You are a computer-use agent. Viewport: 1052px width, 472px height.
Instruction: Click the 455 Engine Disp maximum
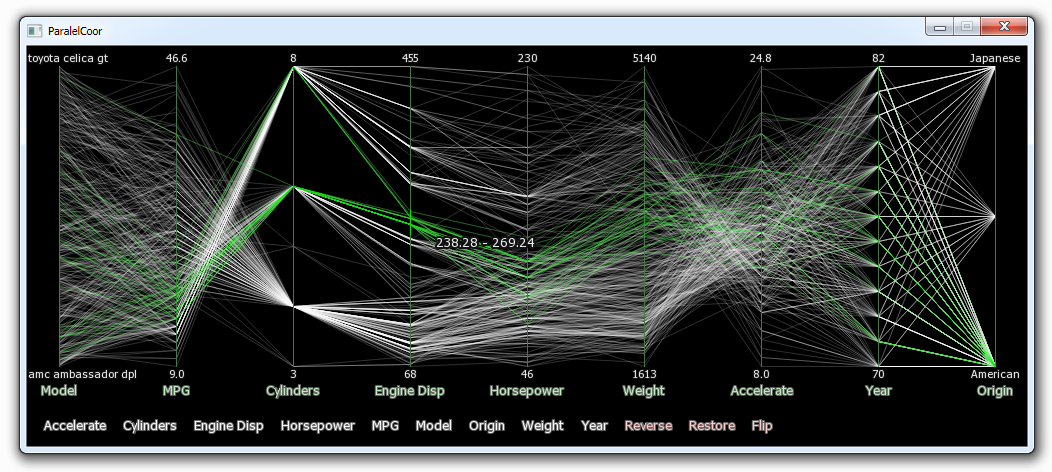pyautogui.click(x=410, y=58)
